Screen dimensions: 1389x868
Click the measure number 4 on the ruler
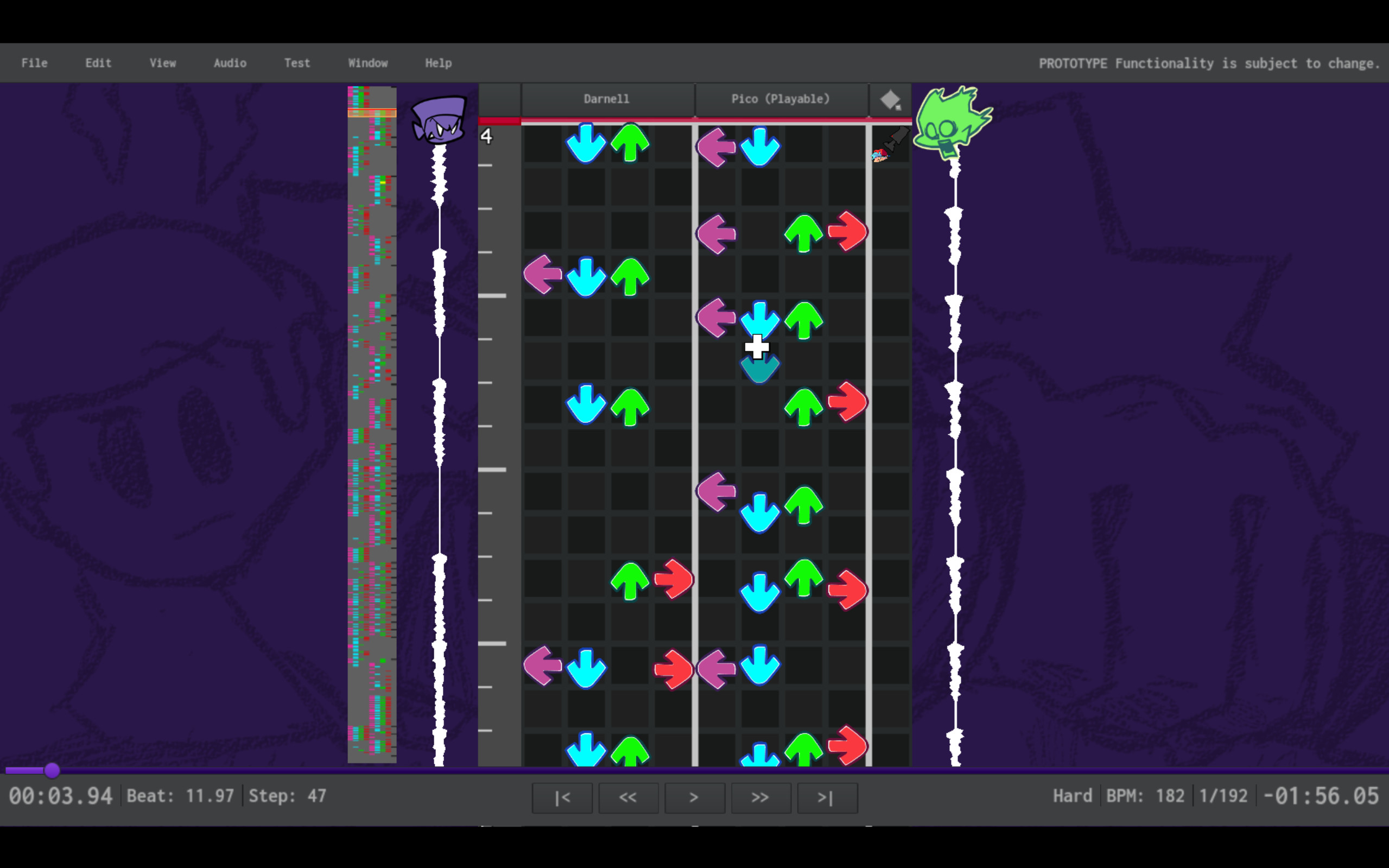click(486, 137)
